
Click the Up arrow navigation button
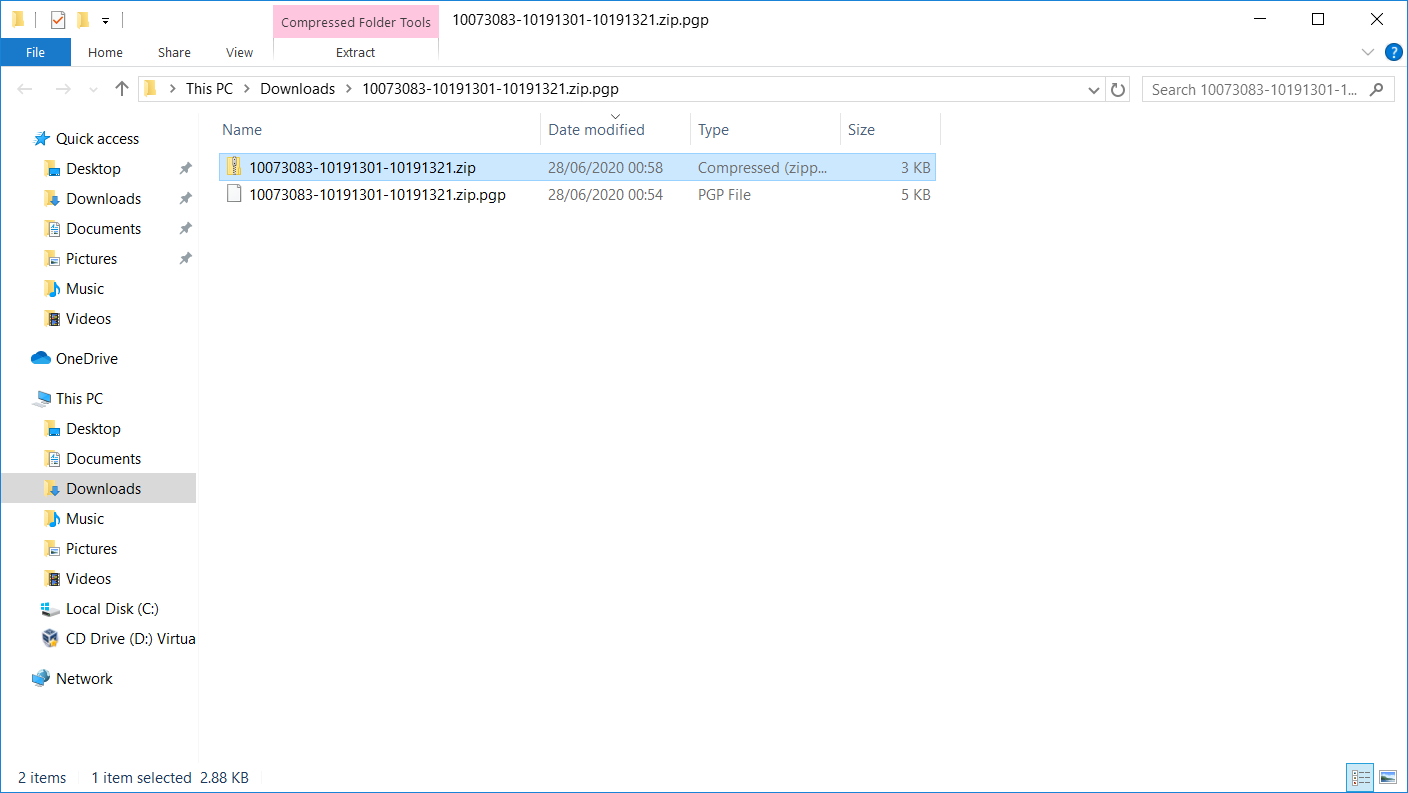click(x=122, y=89)
